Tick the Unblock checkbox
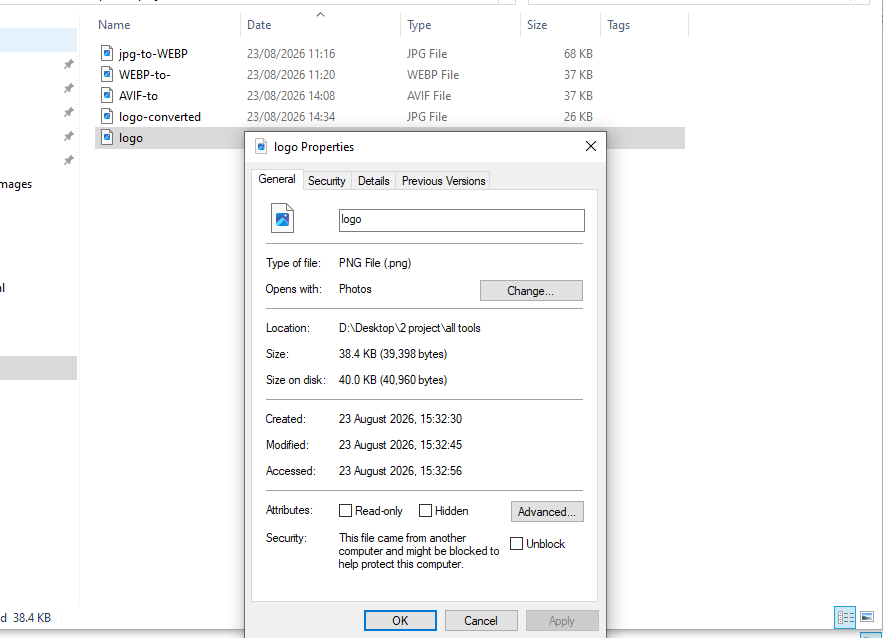Image resolution: width=883 pixels, height=638 pixels. [516, 543]
